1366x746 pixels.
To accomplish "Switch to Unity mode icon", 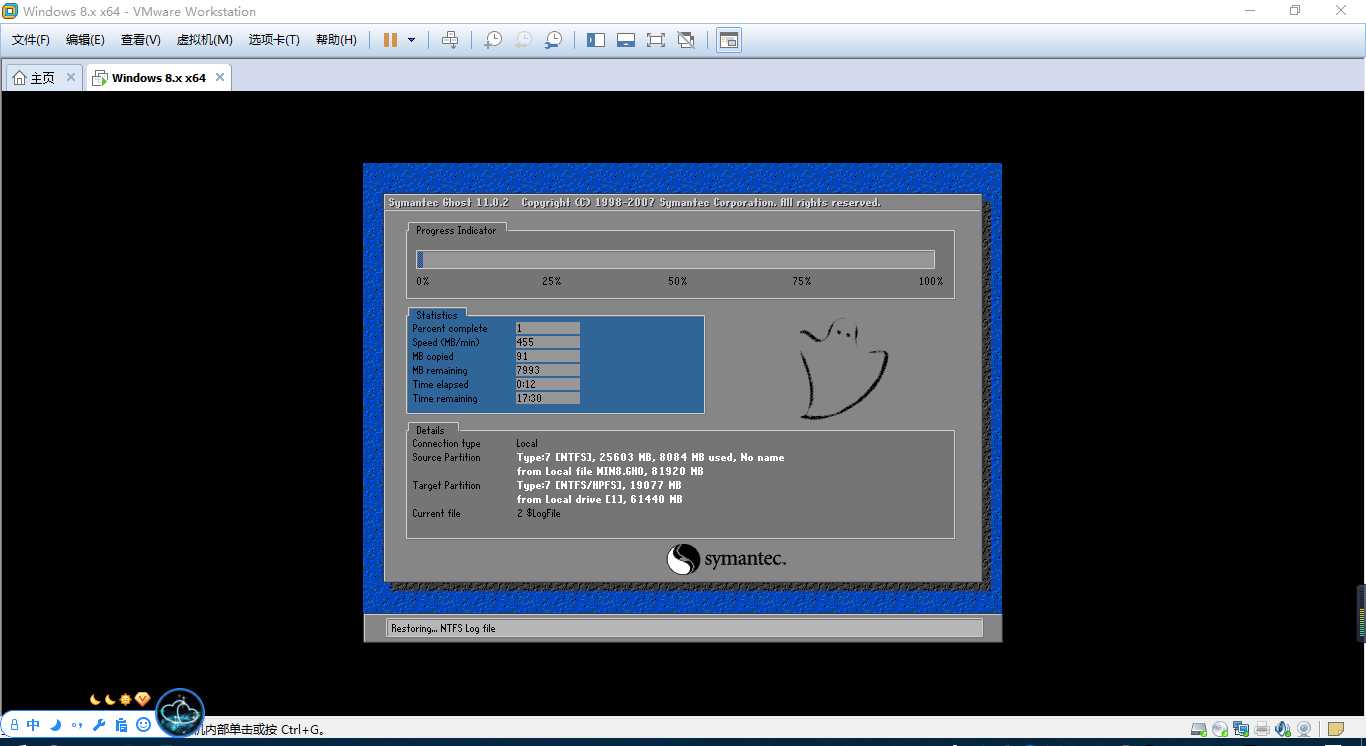I will tap(686, 40).
